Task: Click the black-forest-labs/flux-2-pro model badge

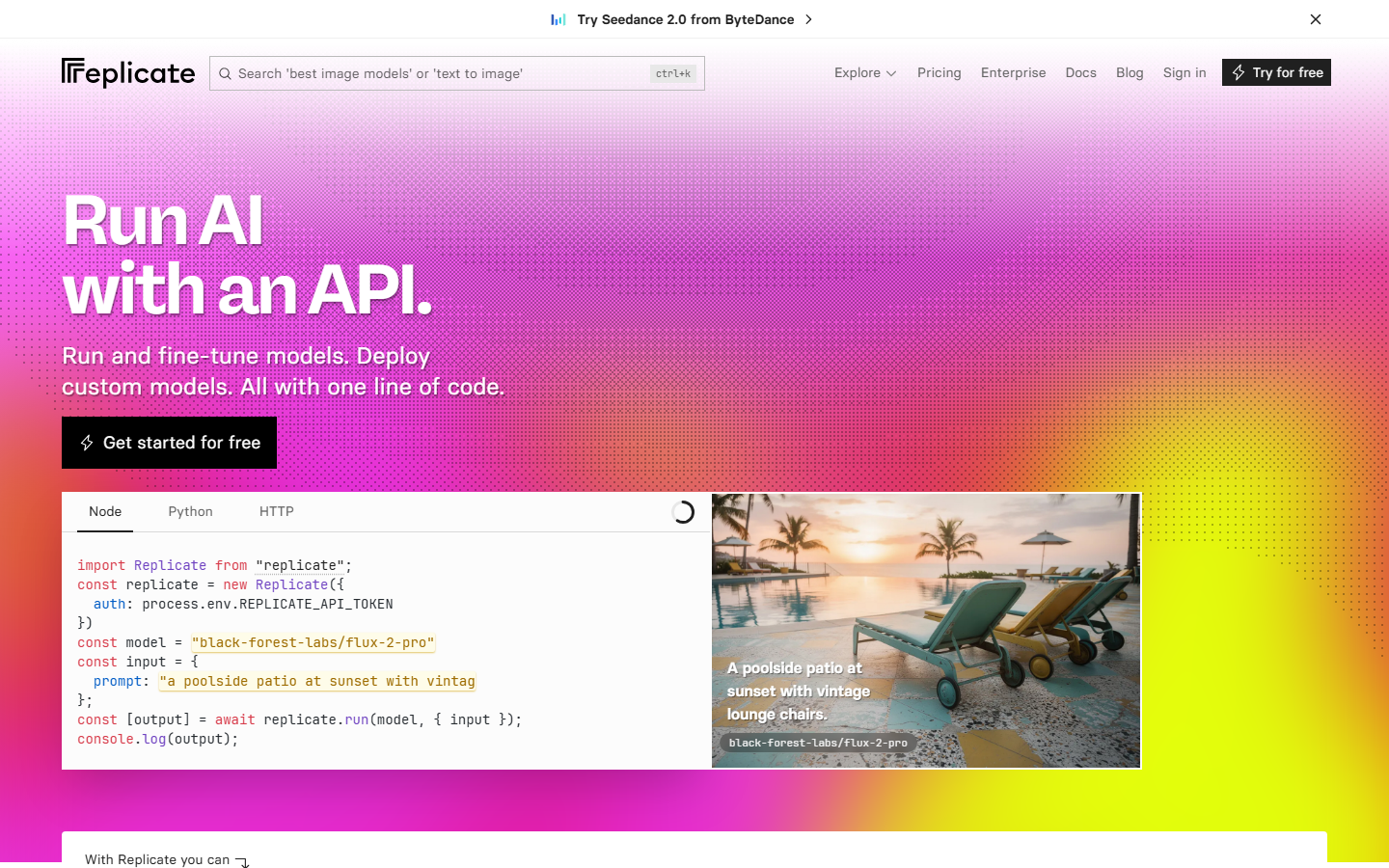Action: click(819, 743)
